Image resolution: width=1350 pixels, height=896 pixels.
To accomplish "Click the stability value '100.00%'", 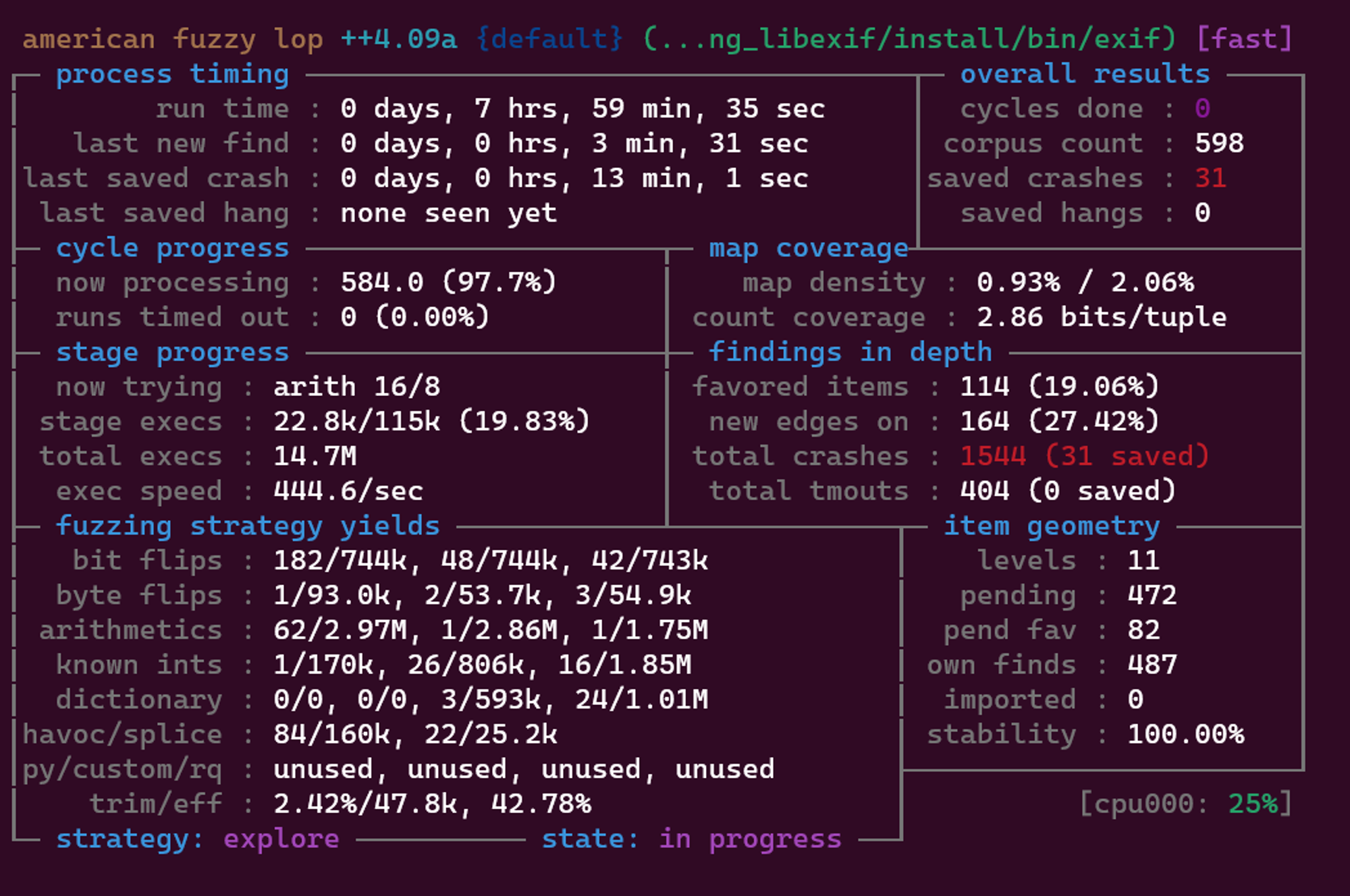I will click(x=1186, y=735).
